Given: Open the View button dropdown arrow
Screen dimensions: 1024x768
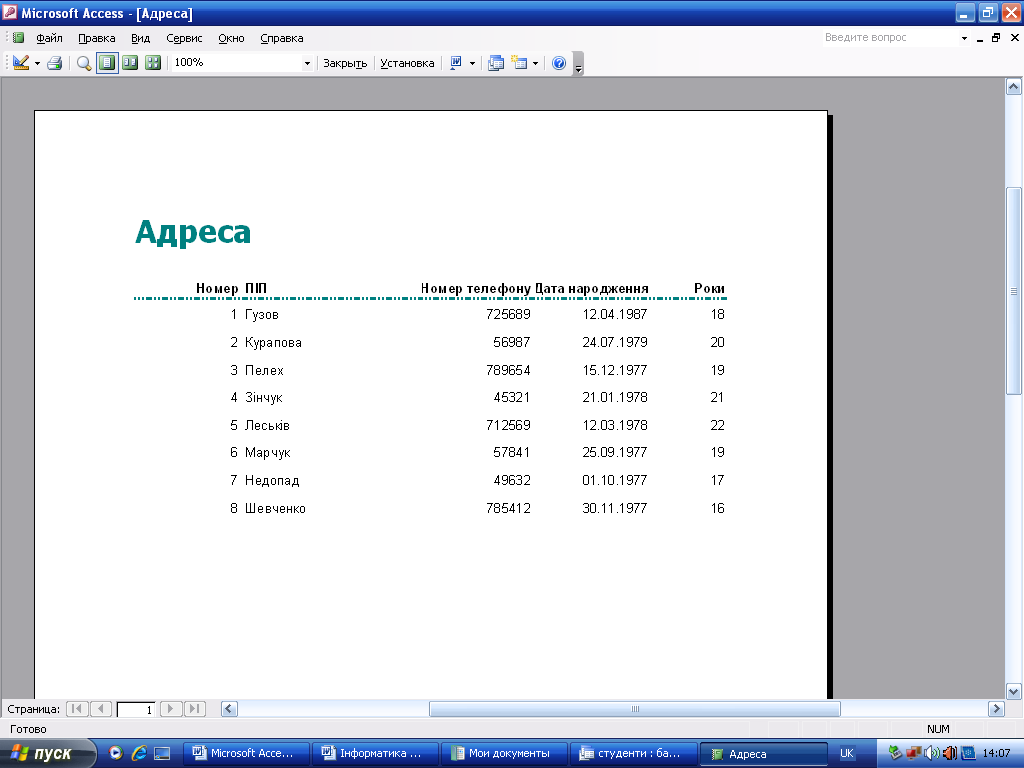Looking at the screenshot, I should point(37,63).
